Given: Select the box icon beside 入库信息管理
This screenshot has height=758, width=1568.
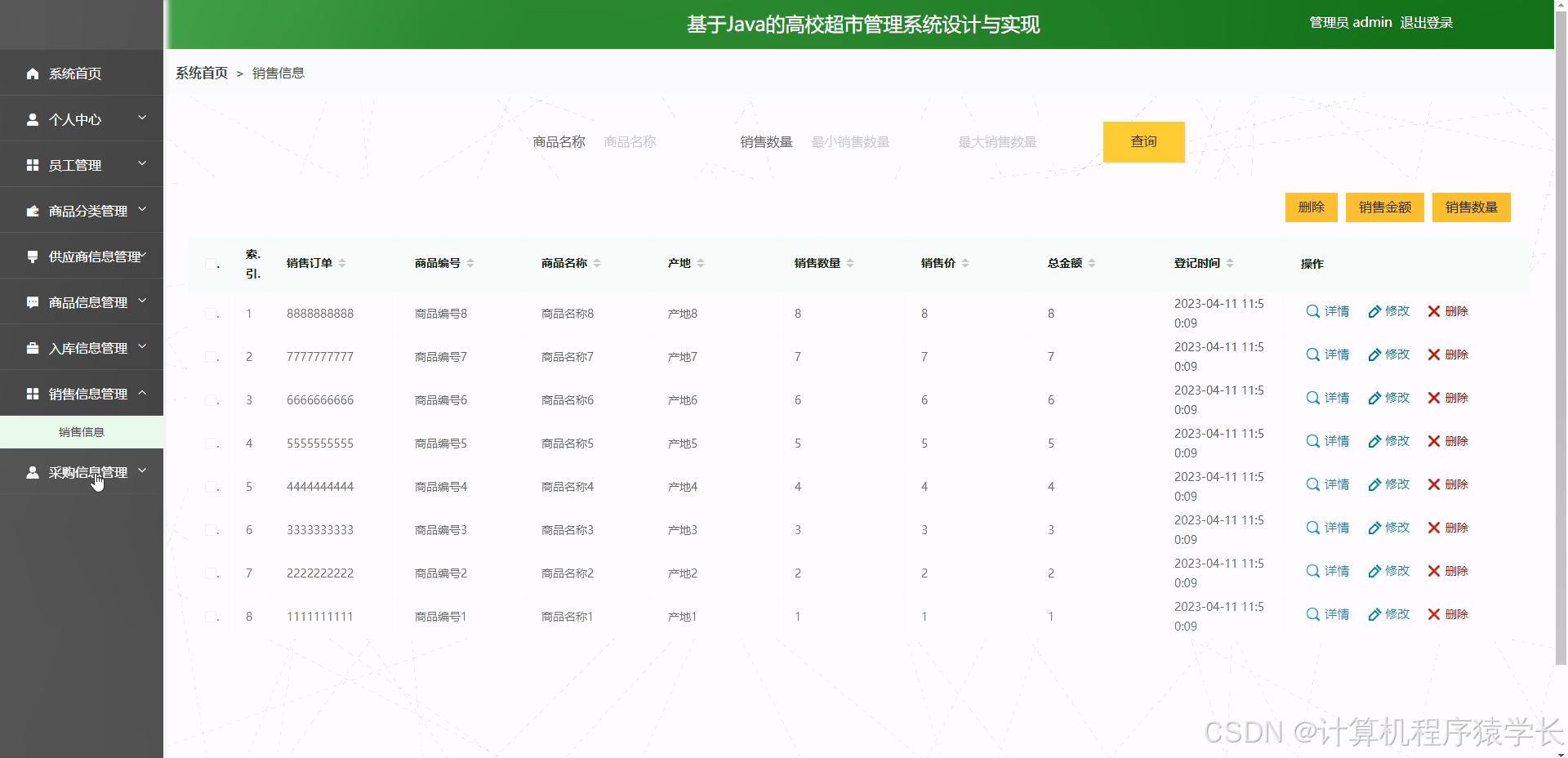Looking at the screenshot, I should [x=33, y=347].
